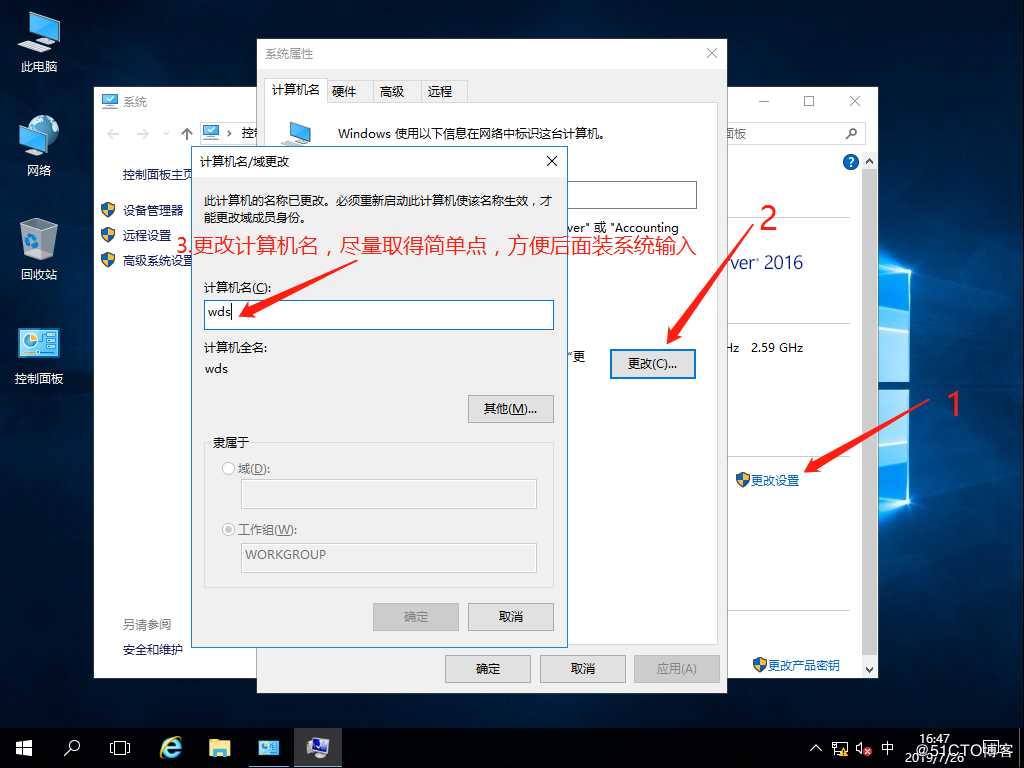The height and width of the screenshot is (768, 1024).
Task: Select the Workgroup radio button
Action: tap(228, 530)
